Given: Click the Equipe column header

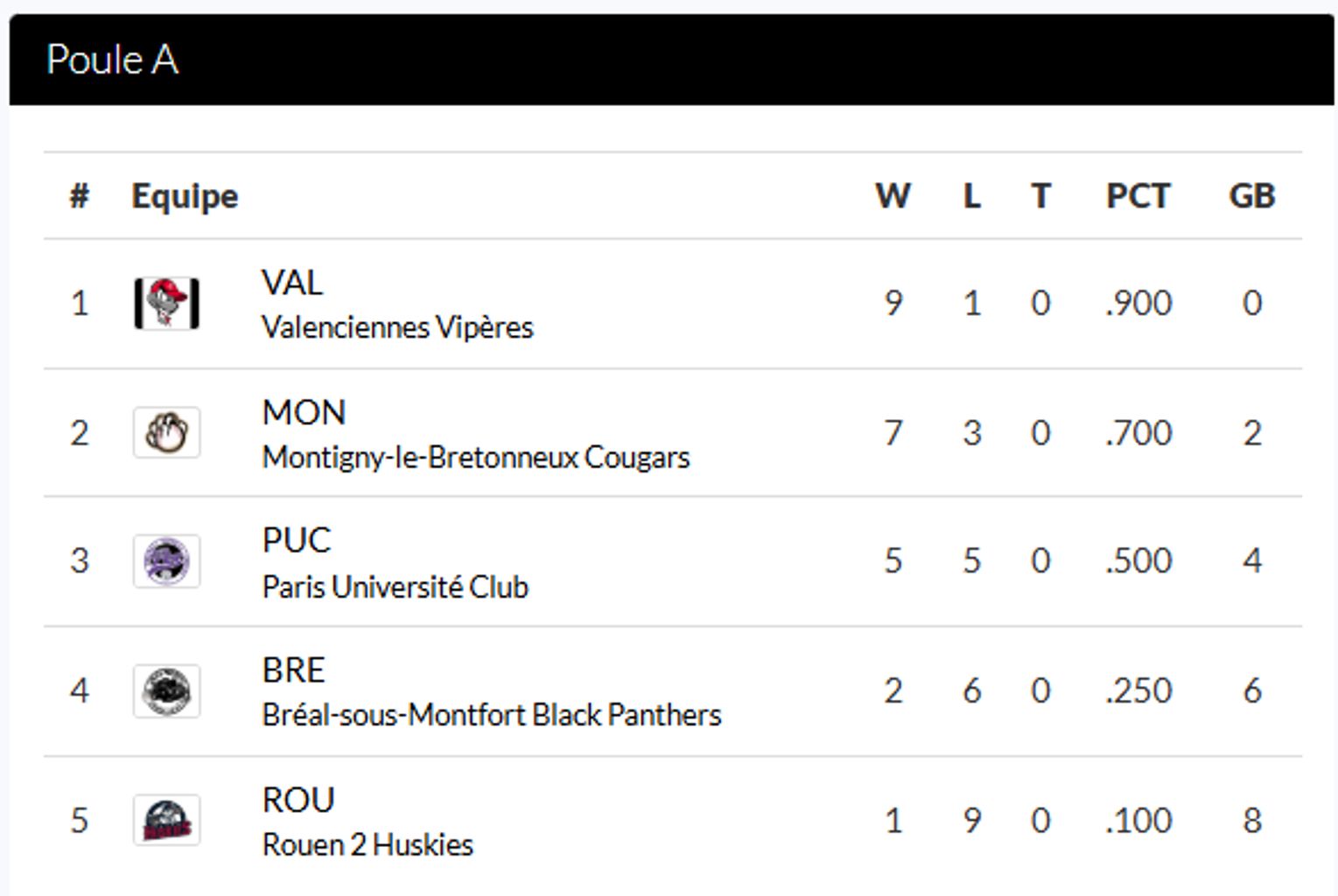Looking at the screenshot, I should pos(185,196).
